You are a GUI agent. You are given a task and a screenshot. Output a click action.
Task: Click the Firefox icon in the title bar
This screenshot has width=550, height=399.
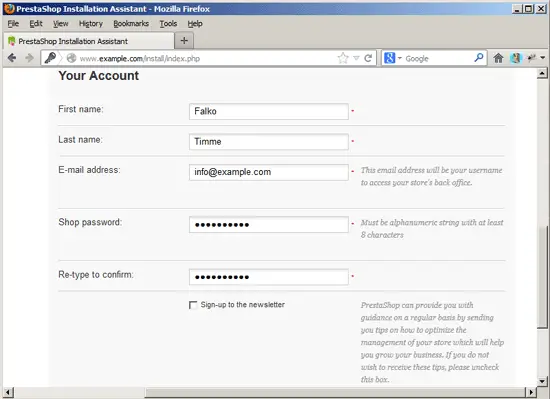9,8
